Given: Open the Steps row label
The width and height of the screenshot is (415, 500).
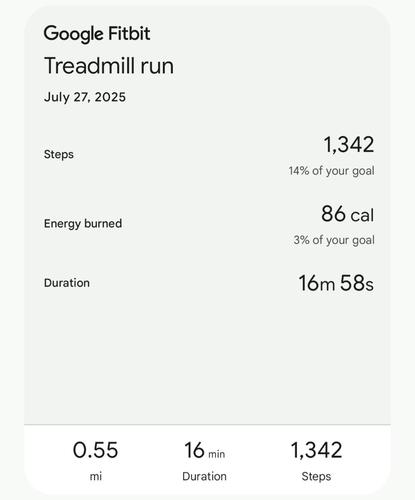Looking at the screenshot, I should click(x=59, y=154).
